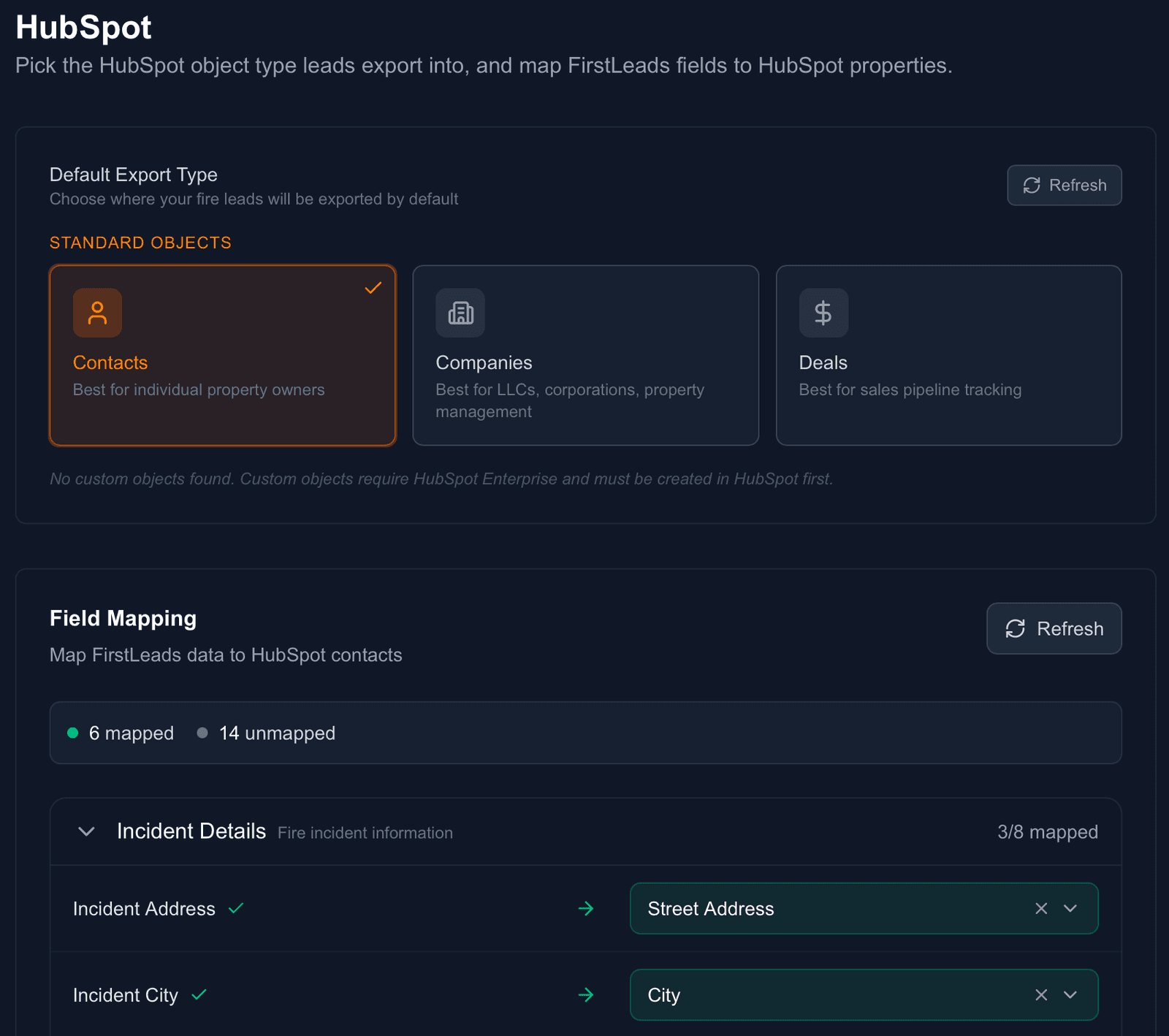
Task: Click the 'Incident Details' group title
Action: 191,831
